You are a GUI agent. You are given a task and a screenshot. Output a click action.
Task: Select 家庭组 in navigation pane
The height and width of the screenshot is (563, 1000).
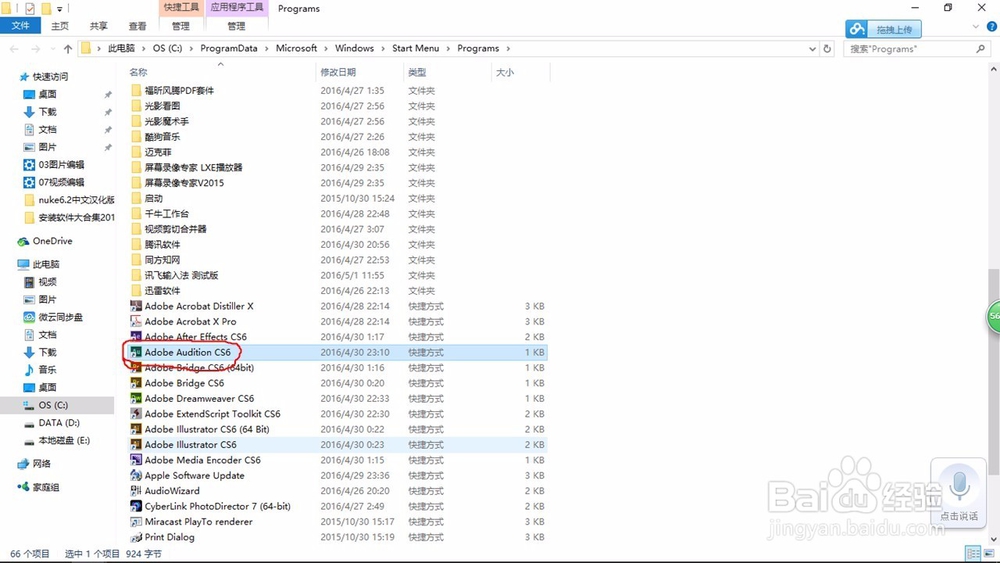[x=45, y=487]
